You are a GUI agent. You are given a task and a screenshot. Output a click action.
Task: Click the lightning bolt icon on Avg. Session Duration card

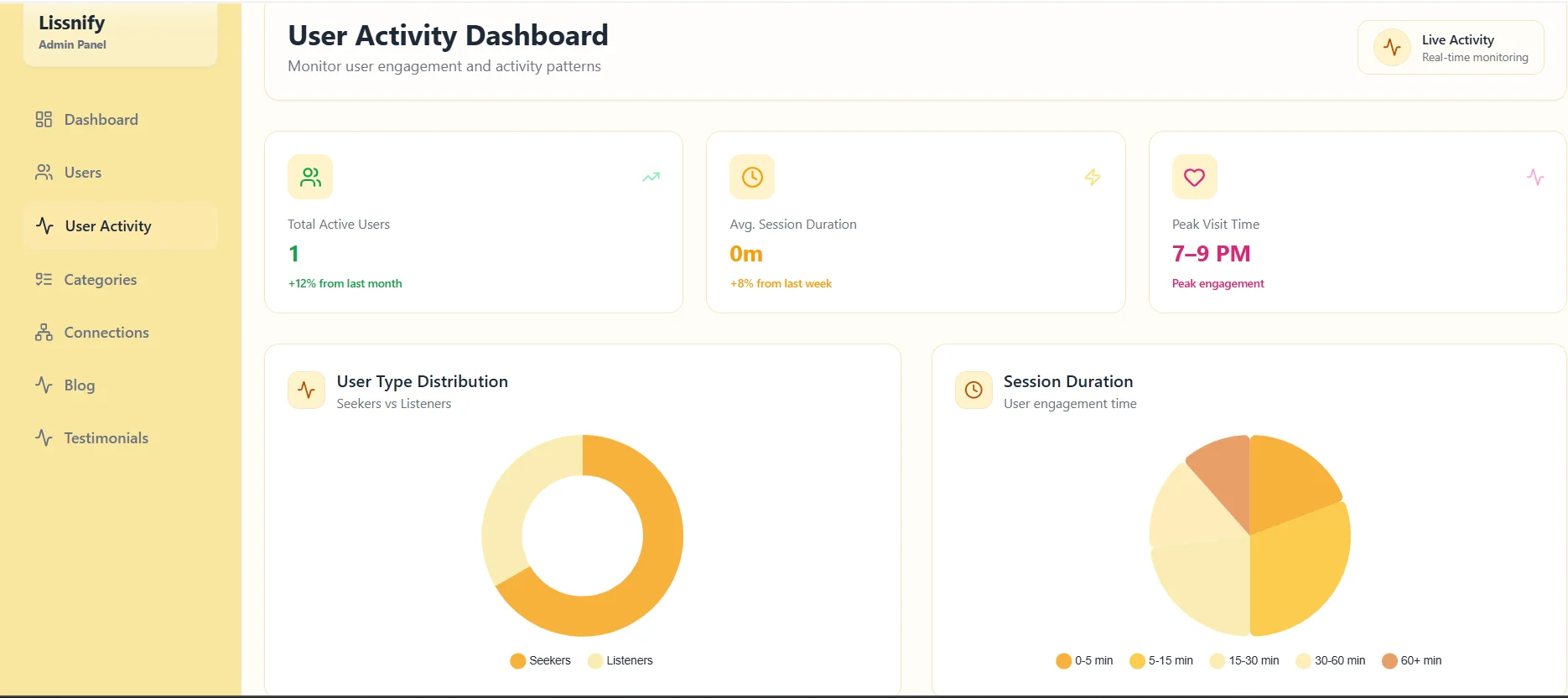click(x=1093, y=177)
